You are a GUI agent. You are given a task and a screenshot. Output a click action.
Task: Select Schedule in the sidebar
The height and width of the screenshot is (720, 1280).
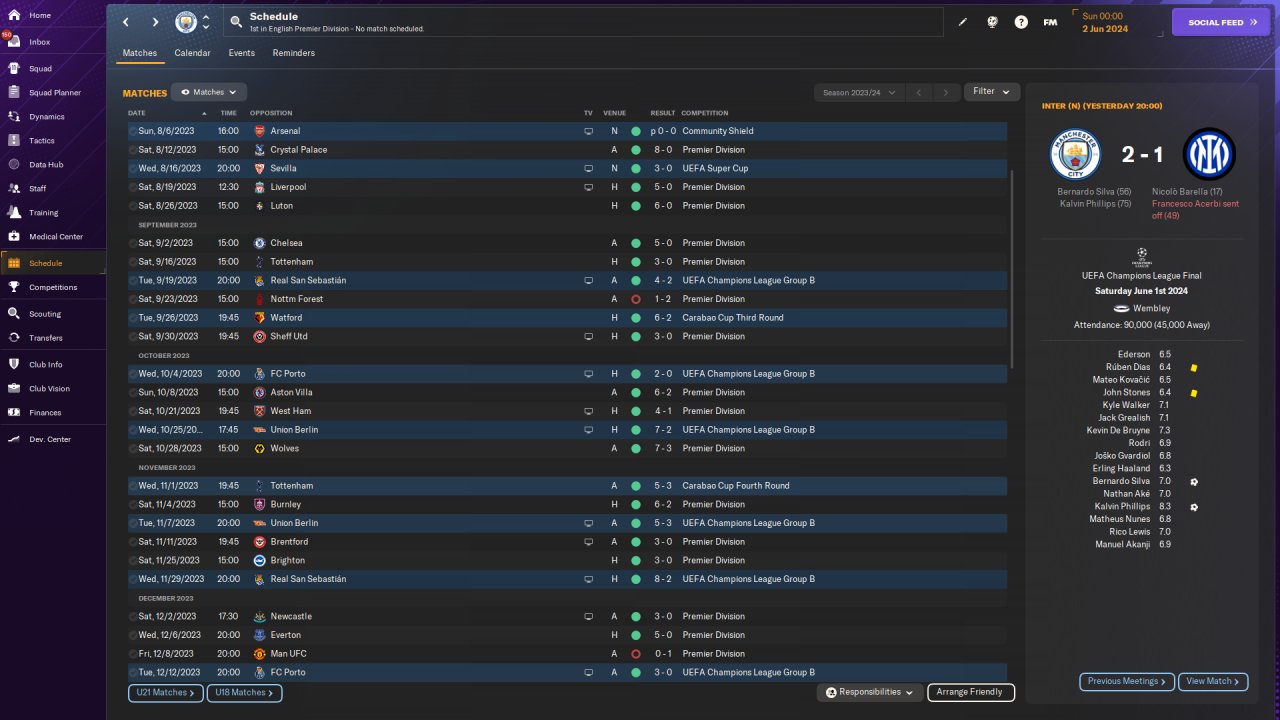[x=53, y=263]
